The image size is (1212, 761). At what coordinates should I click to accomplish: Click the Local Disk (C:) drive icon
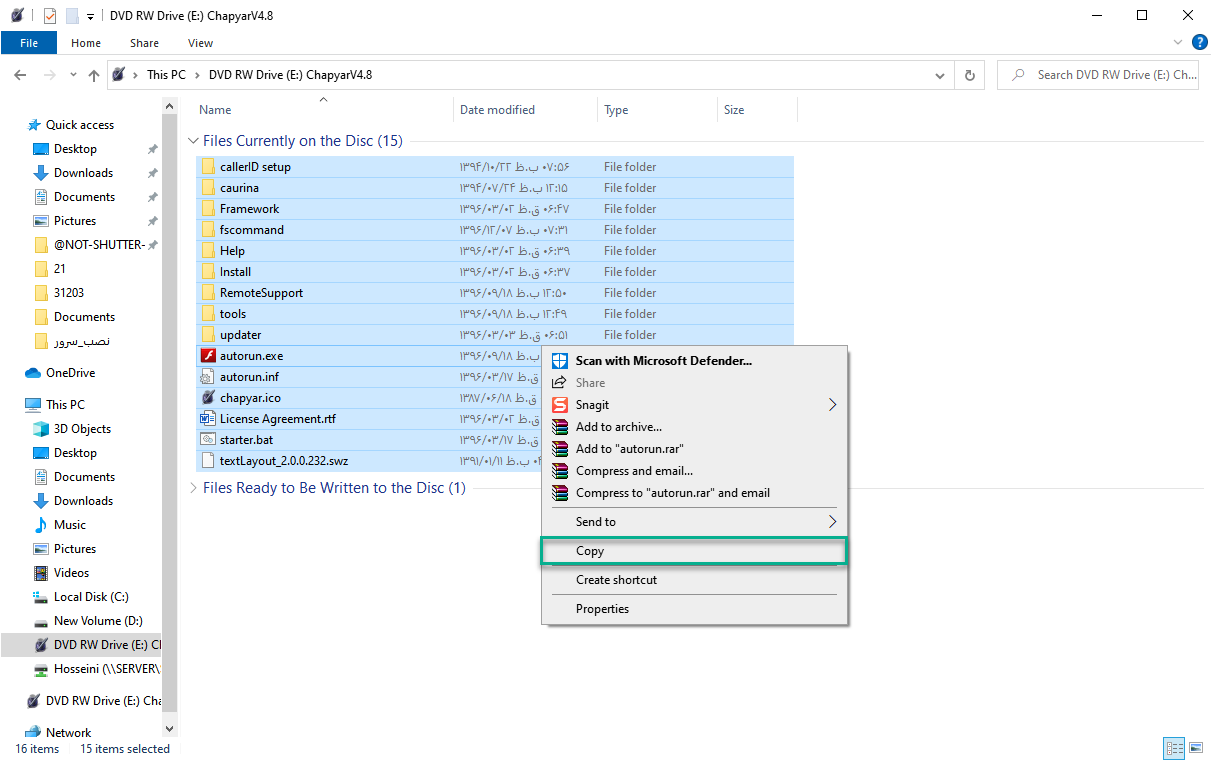41,597
